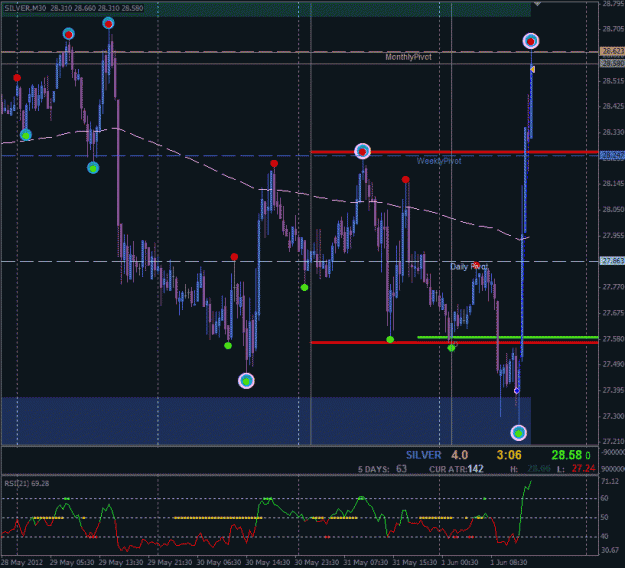Click the 30 May 14:30 time label

268,563
